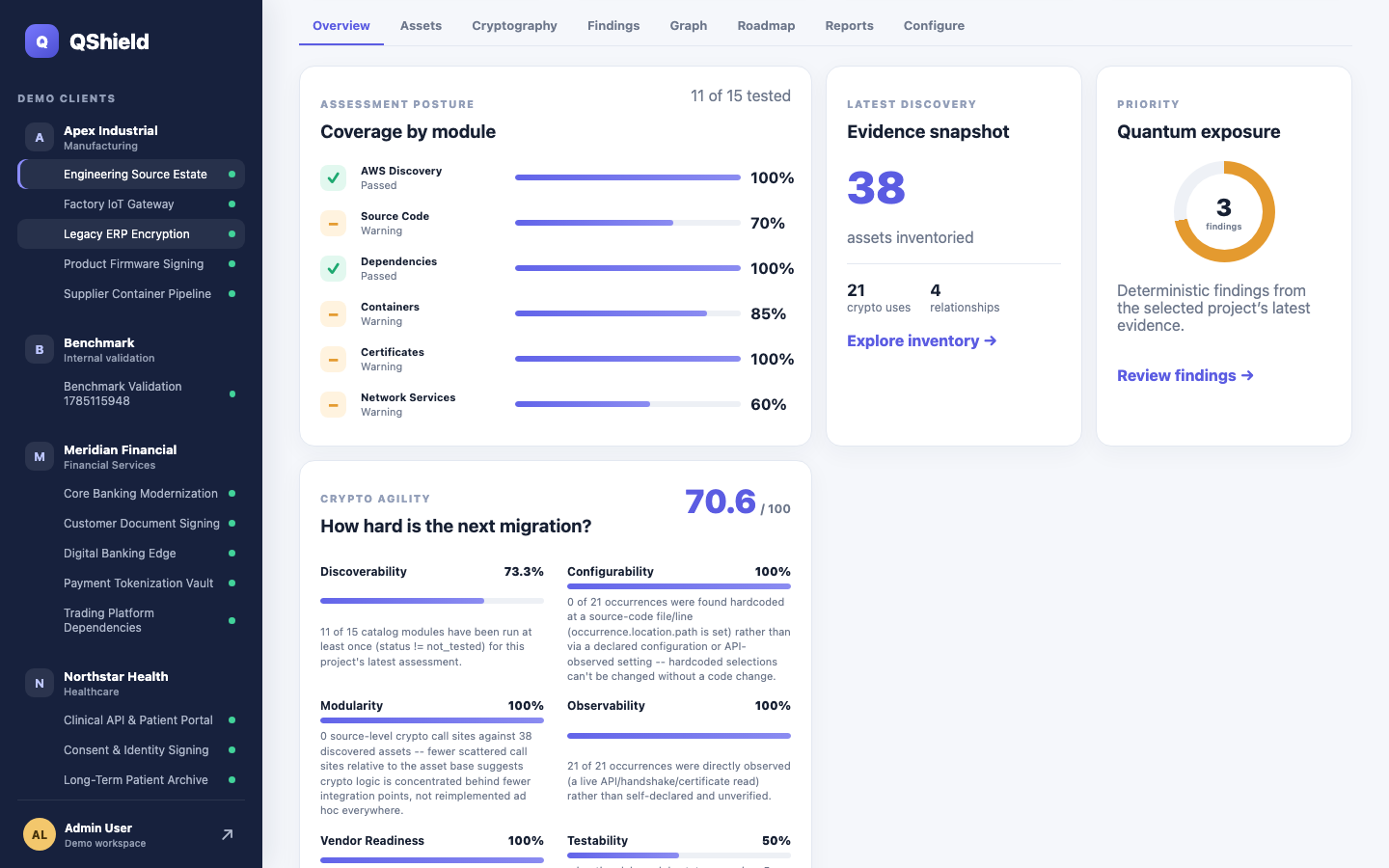
Task: Click the Quantum exposure donut chart
Action: tap(1224, 211)
